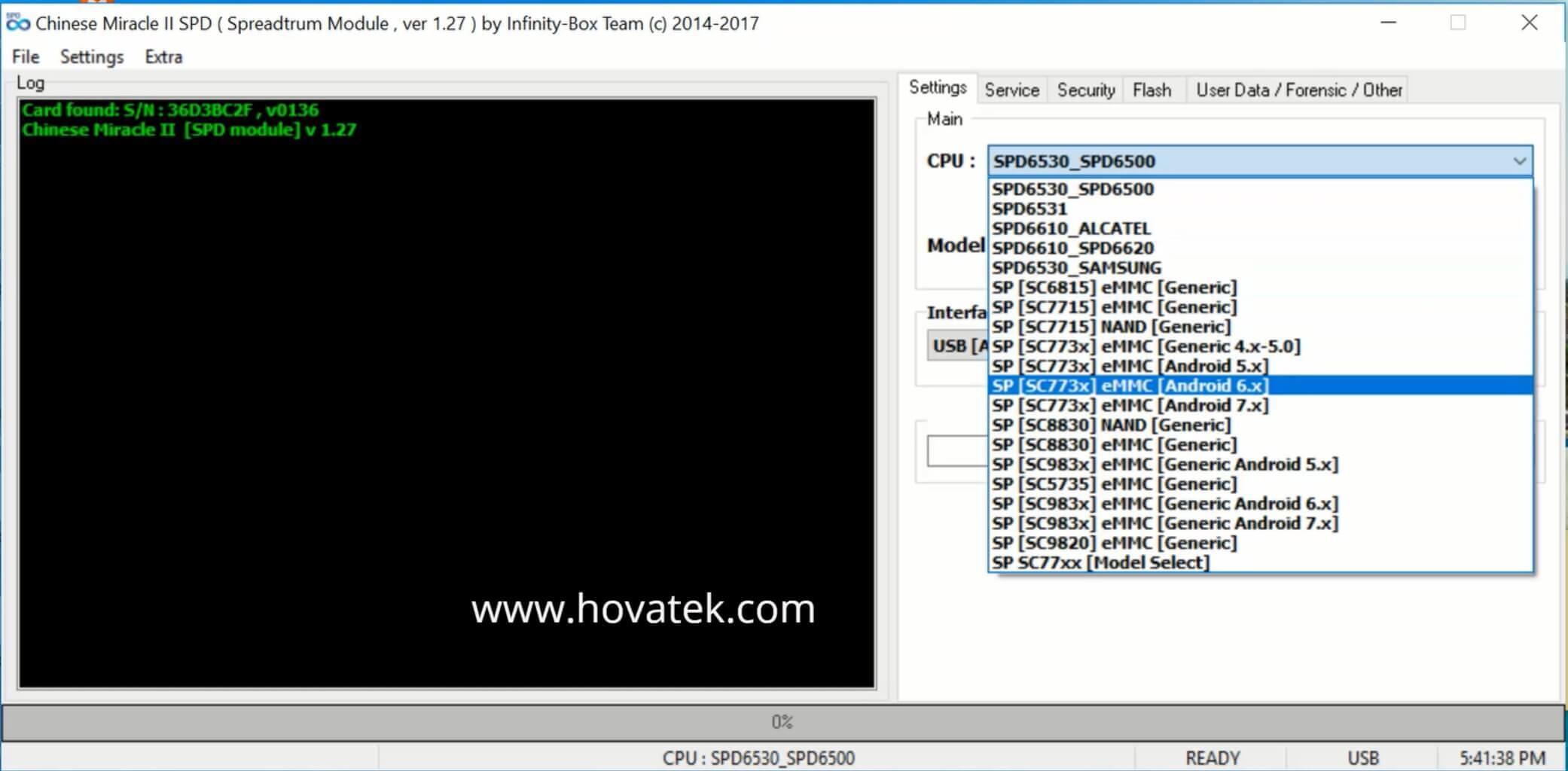The width and height of the screenshot is (1568, 771).
Task: Switch to the Settings tab
Action: tap(938, 87)
